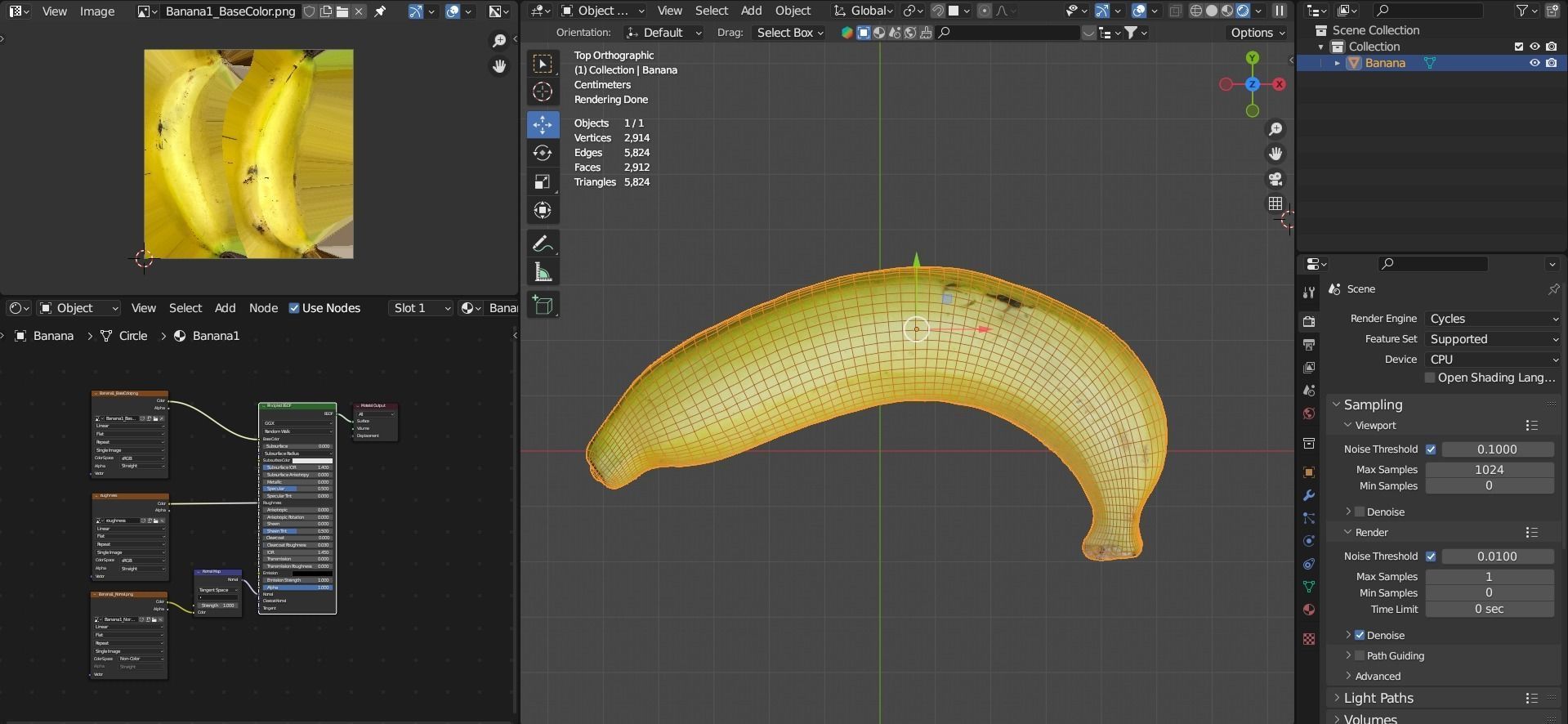Toggle Render Noise Threshold checkbox
This screenshot has width=1568, height=724.
[1431, 556]
